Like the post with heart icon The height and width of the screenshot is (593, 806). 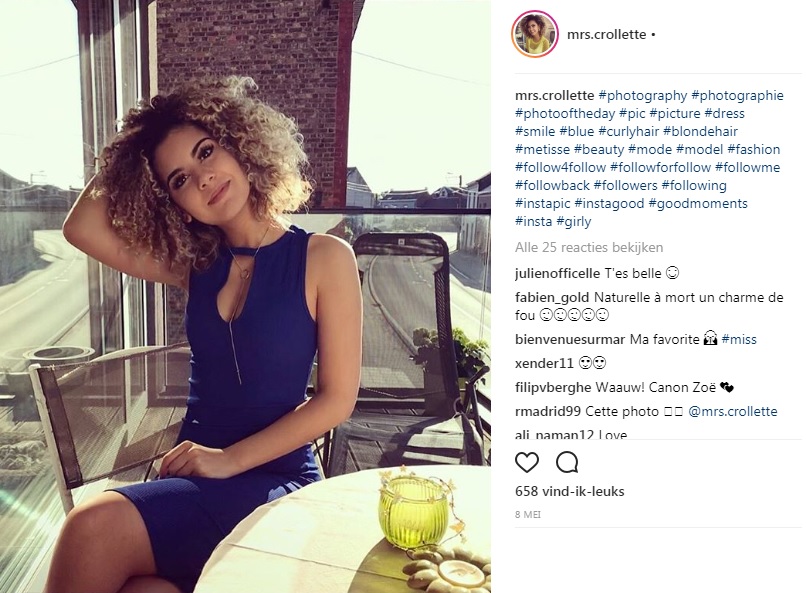(x=527, y=462)
